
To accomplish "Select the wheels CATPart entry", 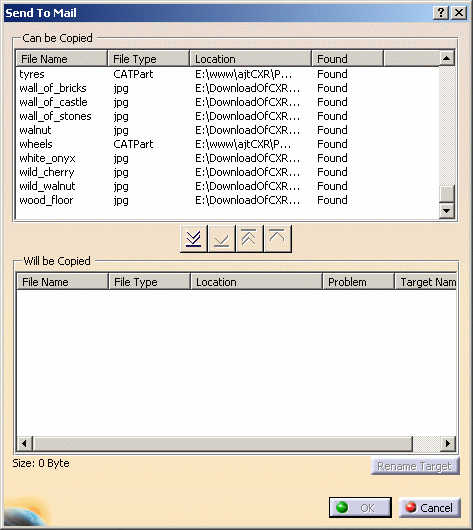I will click(x=227, y=144).
